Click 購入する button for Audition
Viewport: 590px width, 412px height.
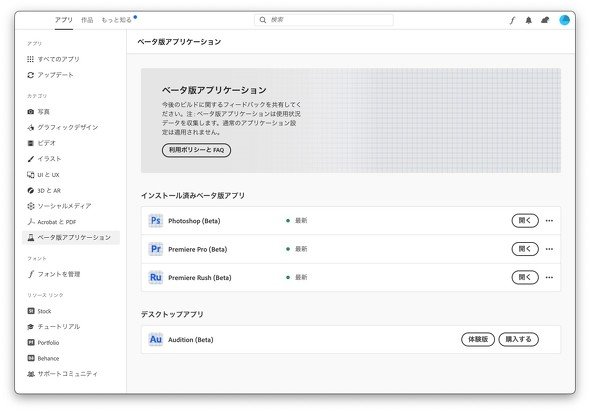(519, 339)
